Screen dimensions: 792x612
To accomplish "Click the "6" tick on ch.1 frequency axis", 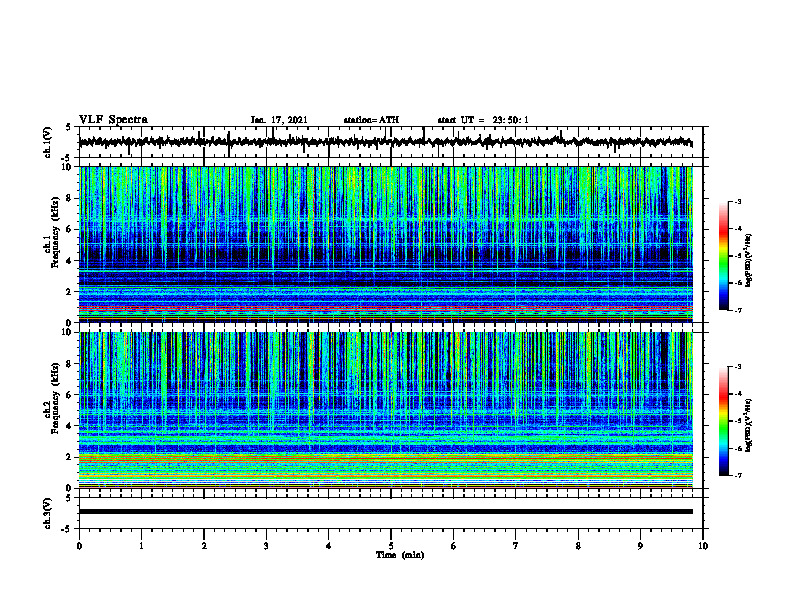I will (x=69, y=230).
